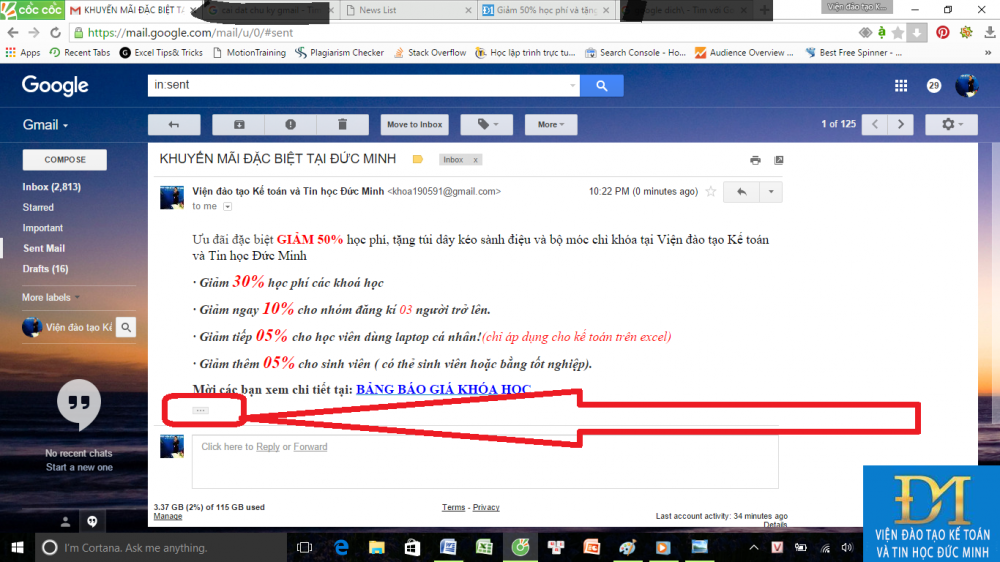Click the BẢNG BÁO GIÁ KHÓA HỌC link
Screen dimensions: 1000x562
443,389
